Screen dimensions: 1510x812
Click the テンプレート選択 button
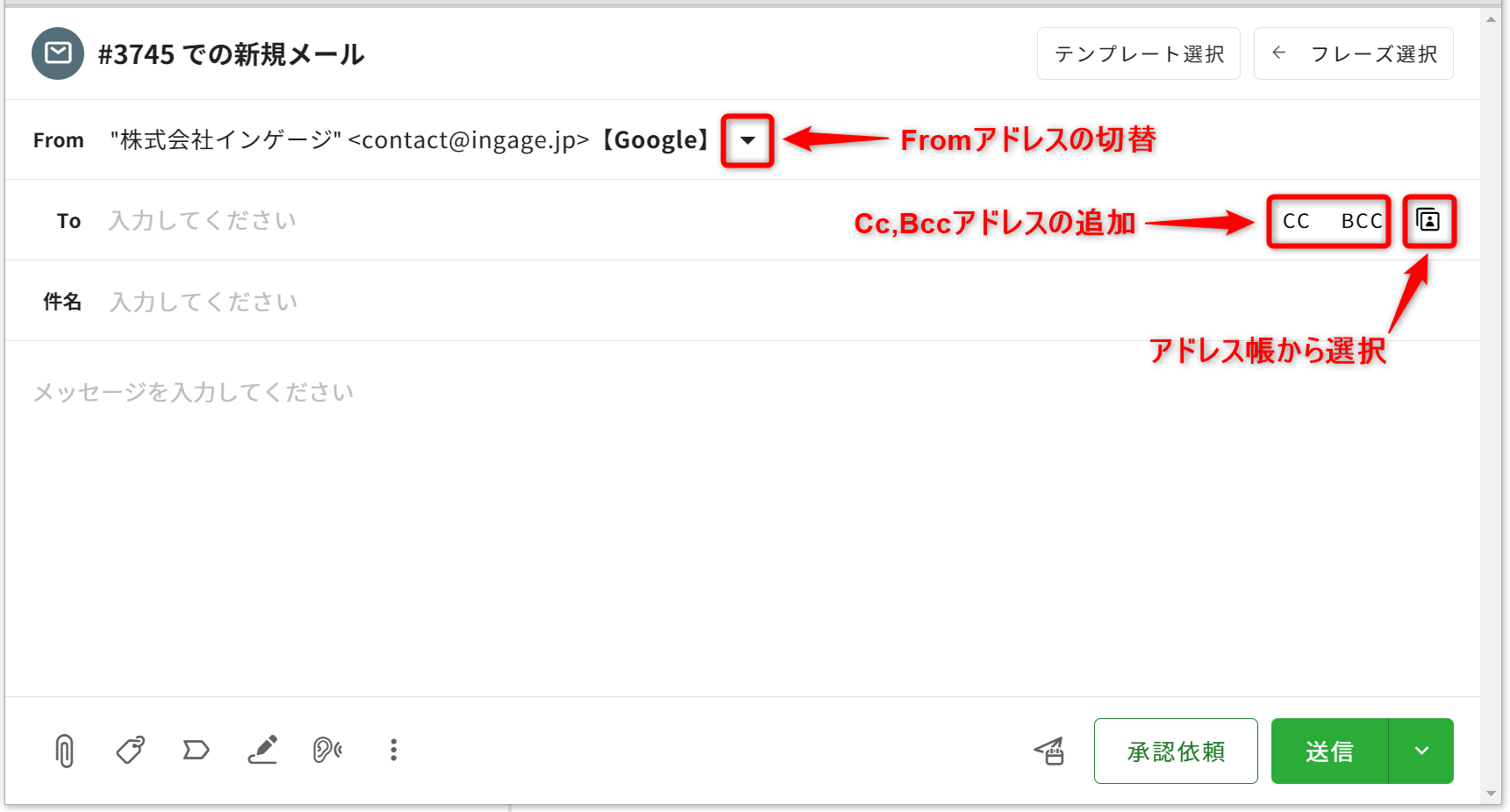[1139, 54]
